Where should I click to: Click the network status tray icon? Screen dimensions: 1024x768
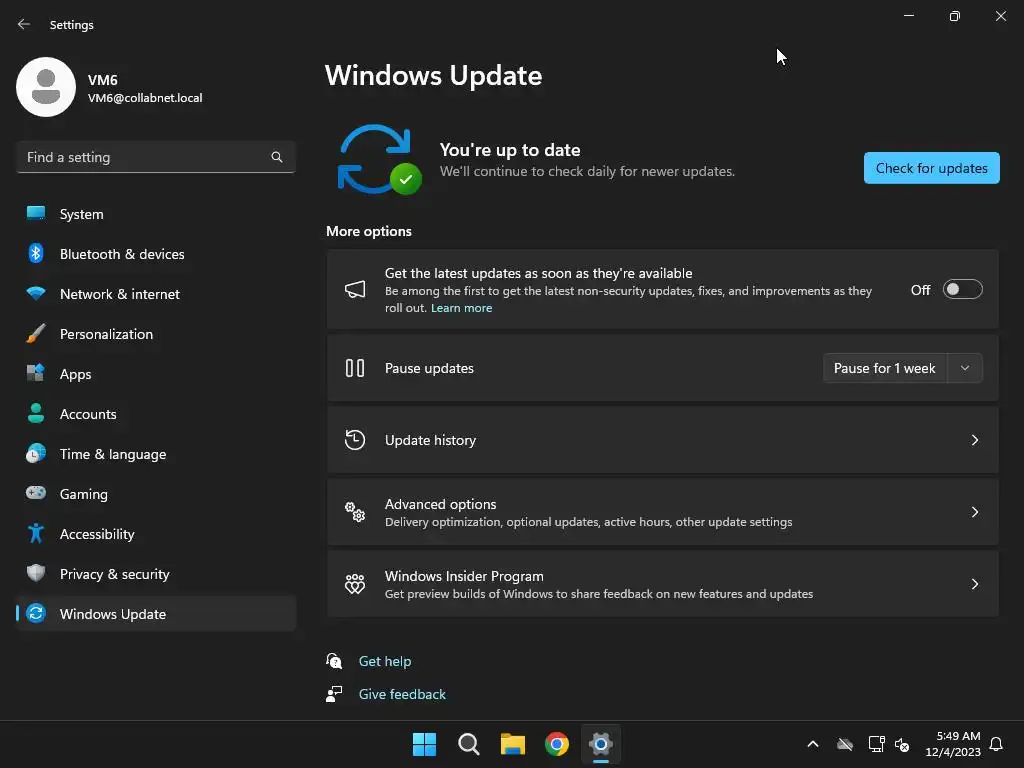tap(876, 744)
